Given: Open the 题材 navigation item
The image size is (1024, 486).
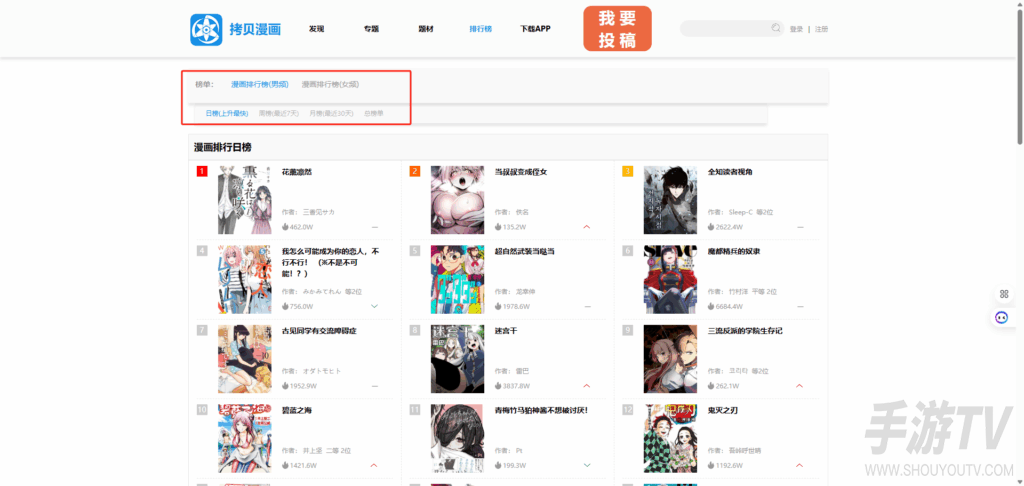Looking at the screenshot, I should point(426,29).
